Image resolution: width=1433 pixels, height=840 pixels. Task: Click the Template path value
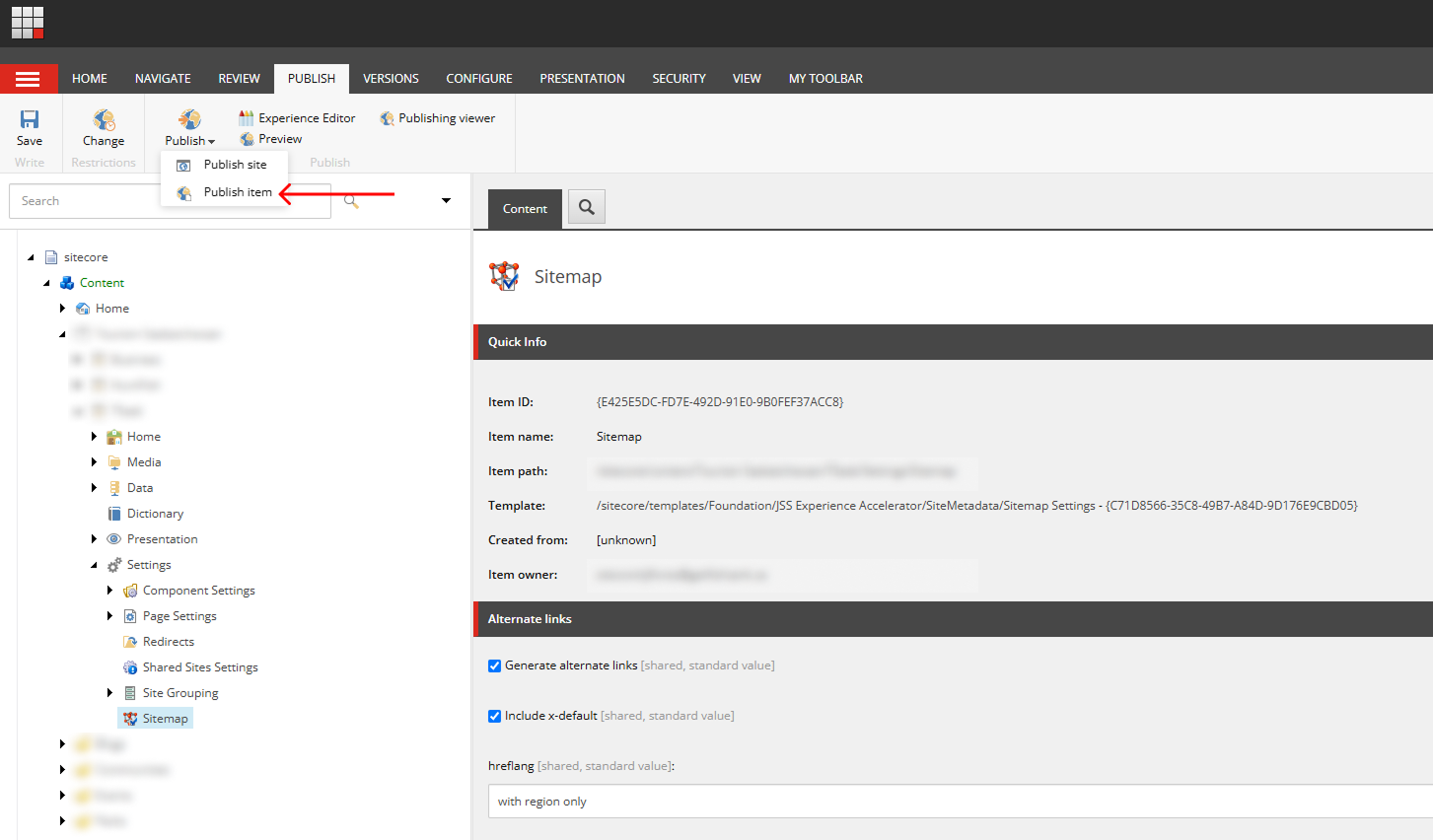pos(976,506)
